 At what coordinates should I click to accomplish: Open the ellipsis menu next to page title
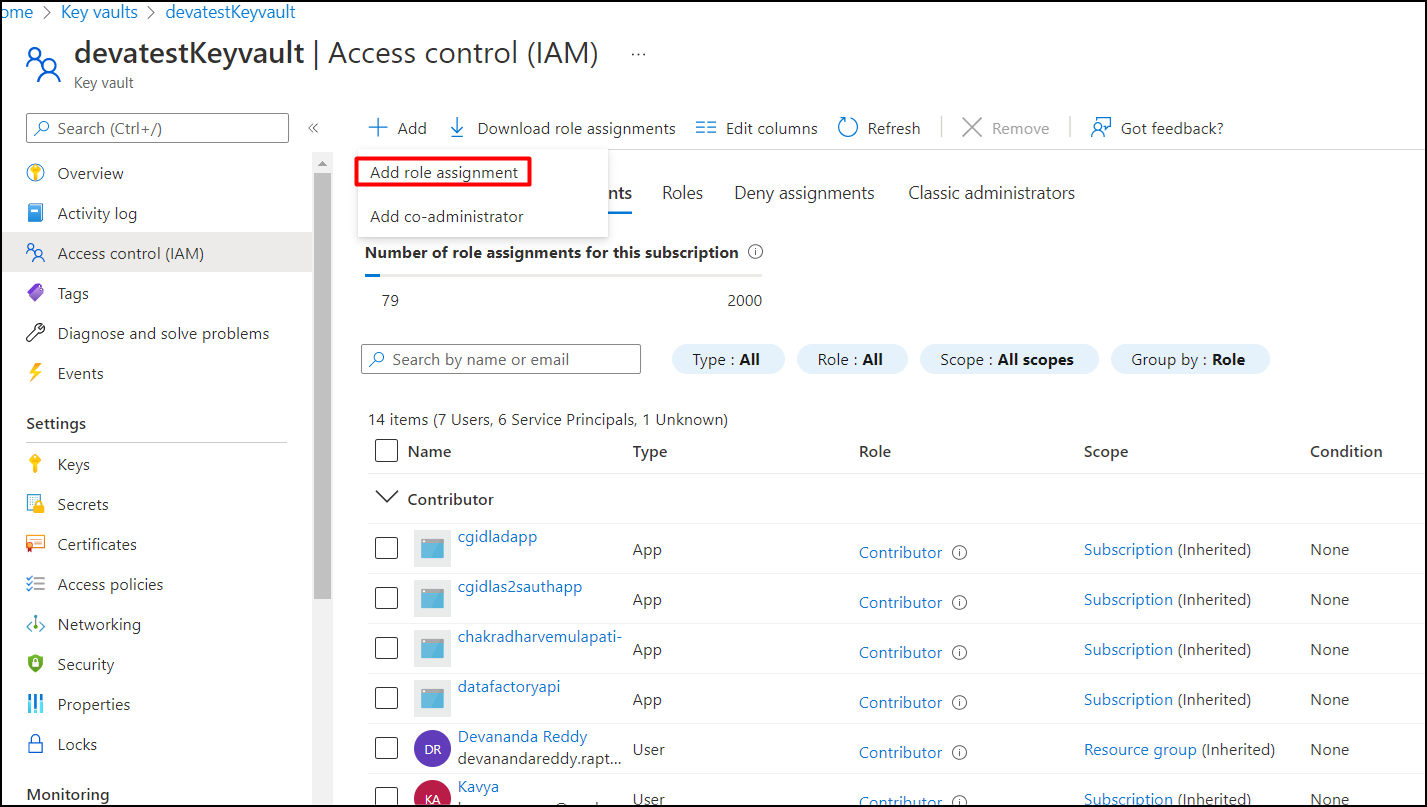click(638, 53)
